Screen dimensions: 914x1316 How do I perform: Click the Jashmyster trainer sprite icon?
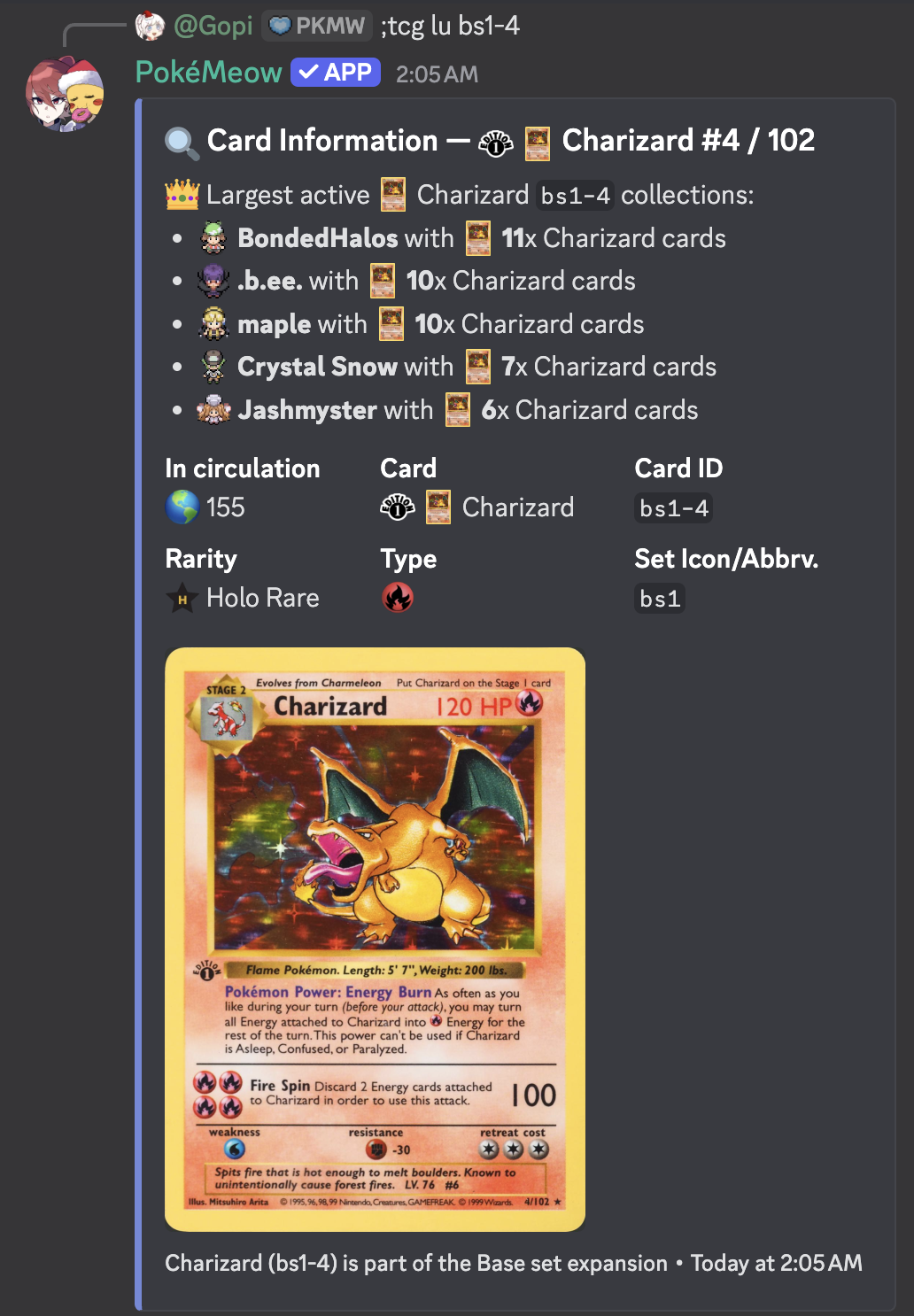pos(213,410)
